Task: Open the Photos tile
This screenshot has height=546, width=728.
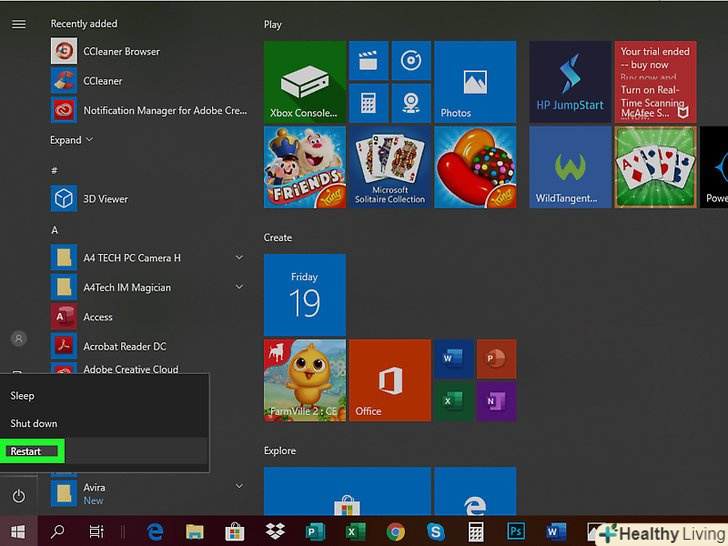Action: 475,82
